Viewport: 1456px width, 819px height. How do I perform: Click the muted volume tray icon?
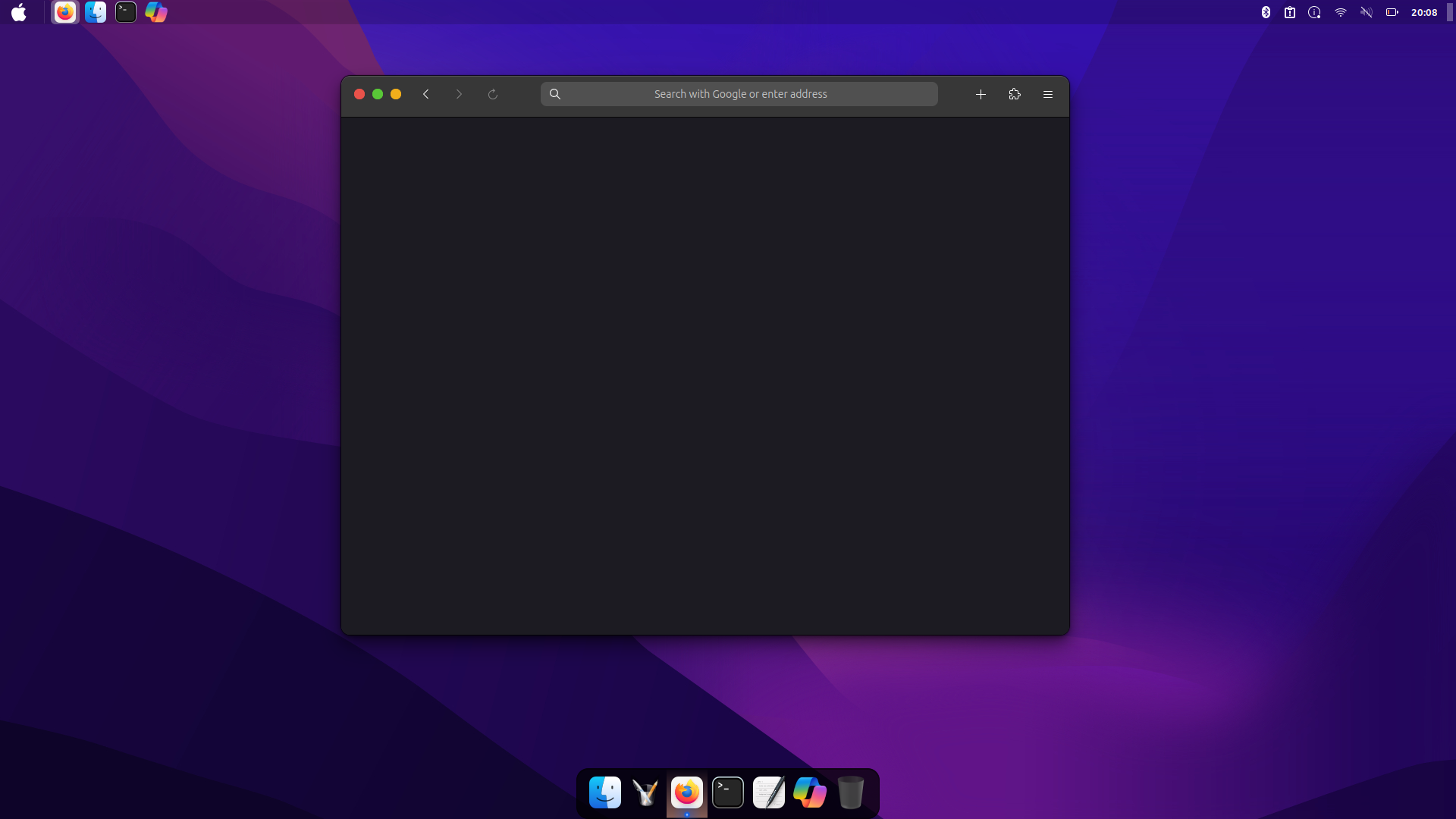(1367, 12)
